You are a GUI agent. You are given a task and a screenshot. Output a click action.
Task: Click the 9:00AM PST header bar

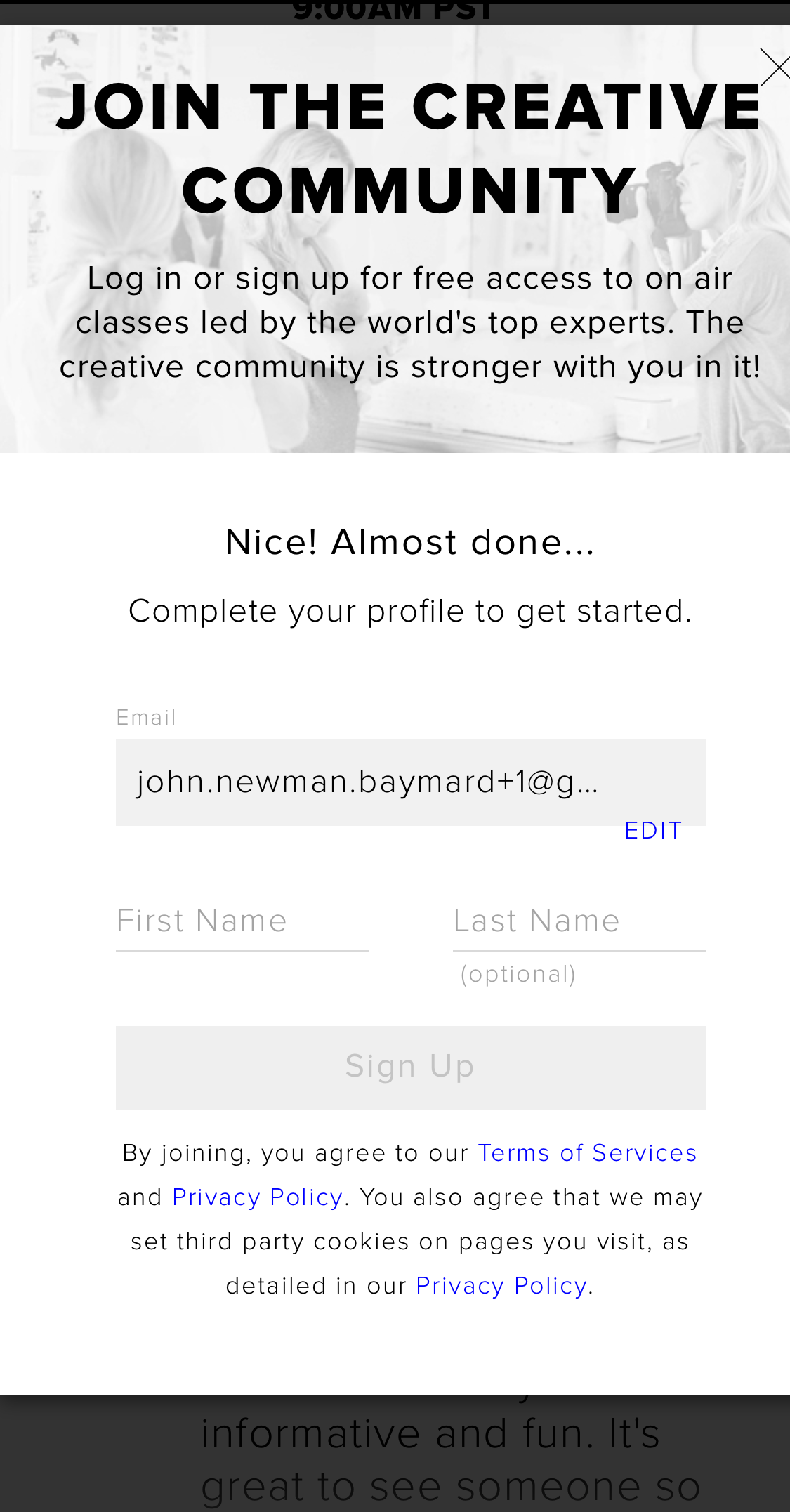(395, 8)
